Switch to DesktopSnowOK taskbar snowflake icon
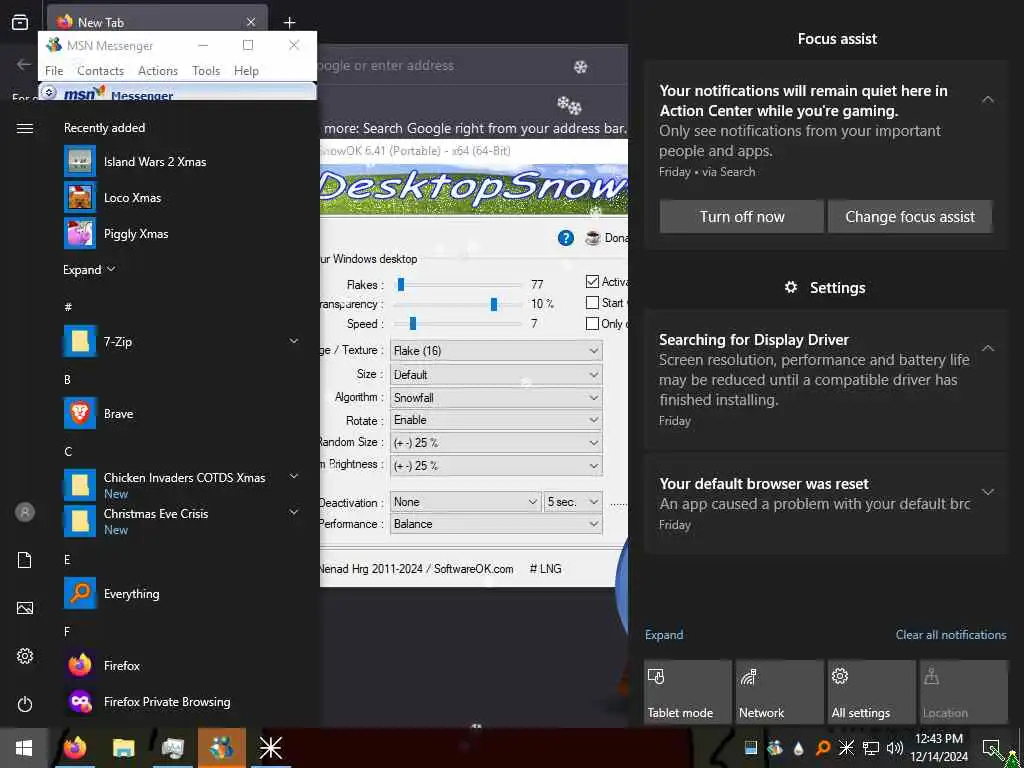Screen dimensions: 1024x768 (x=270, y=748)
